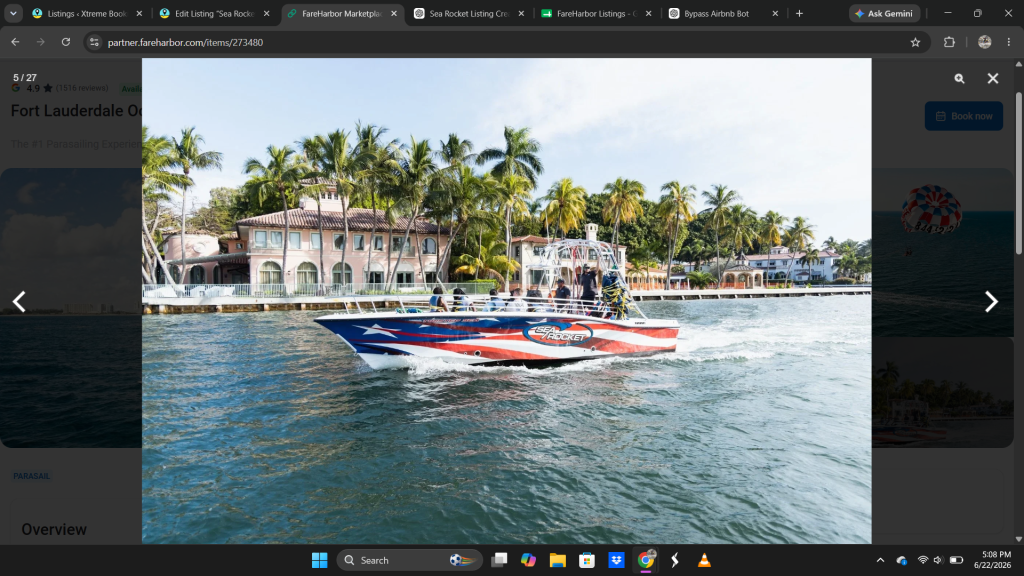Show hidden system tray icons
The width and height of the screenshot is (1024, 576).
pyautogui.click(x=880, y=560)
